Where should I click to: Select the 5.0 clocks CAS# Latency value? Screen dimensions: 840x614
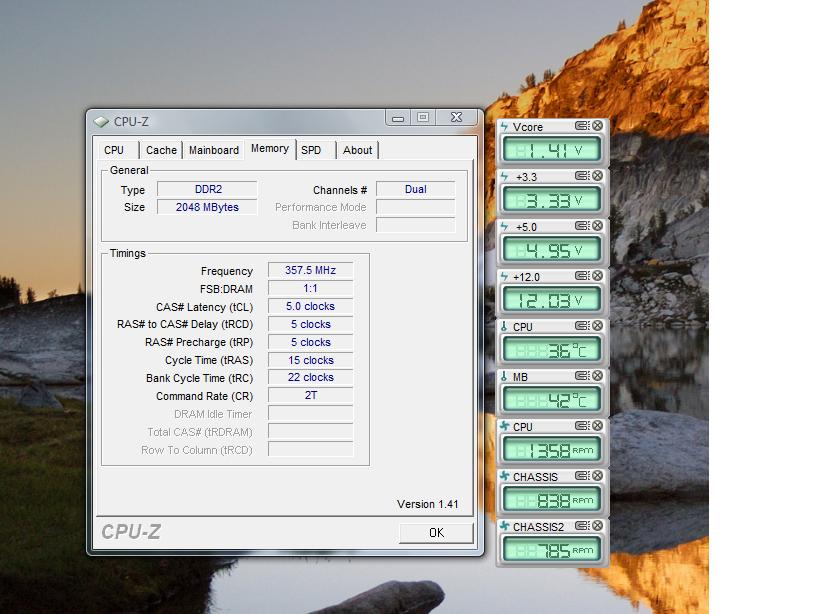tap(311, 306)
